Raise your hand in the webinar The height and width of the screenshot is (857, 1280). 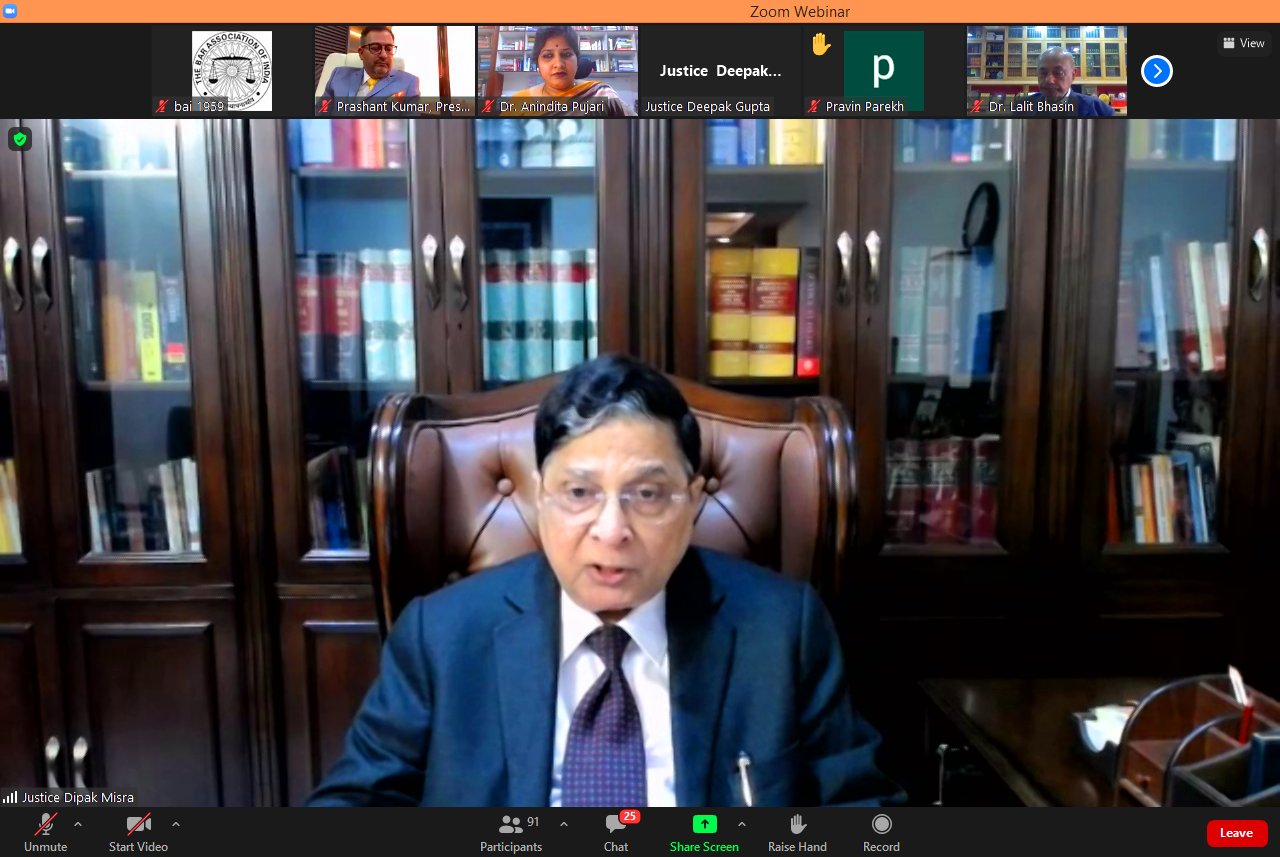tap(797, 832)
